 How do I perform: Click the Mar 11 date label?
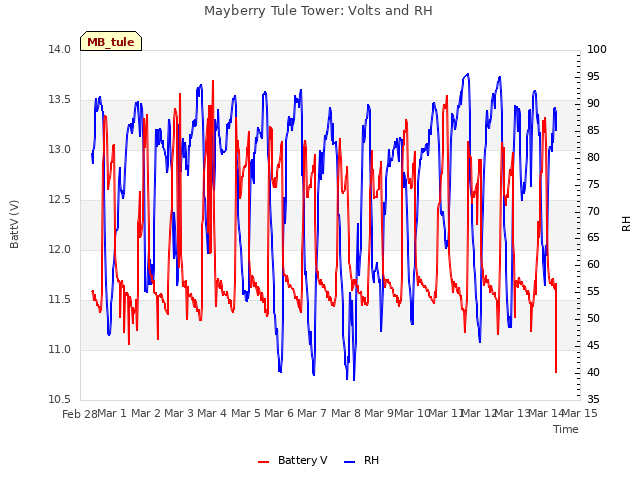pyautogui.click(x=445, y=413)
